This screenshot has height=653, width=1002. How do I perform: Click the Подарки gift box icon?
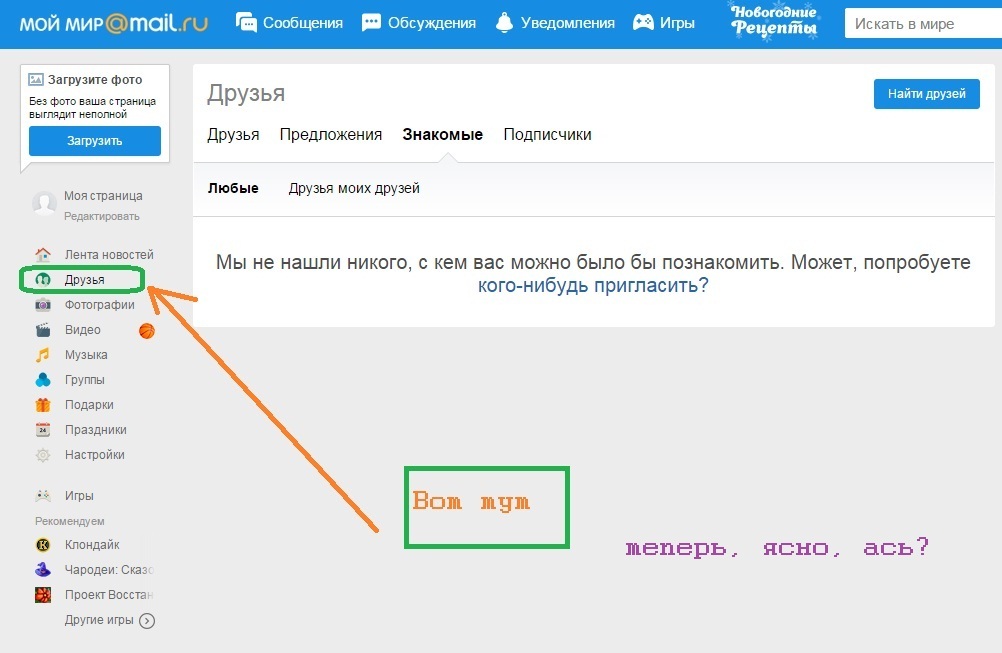click(43, 405)
